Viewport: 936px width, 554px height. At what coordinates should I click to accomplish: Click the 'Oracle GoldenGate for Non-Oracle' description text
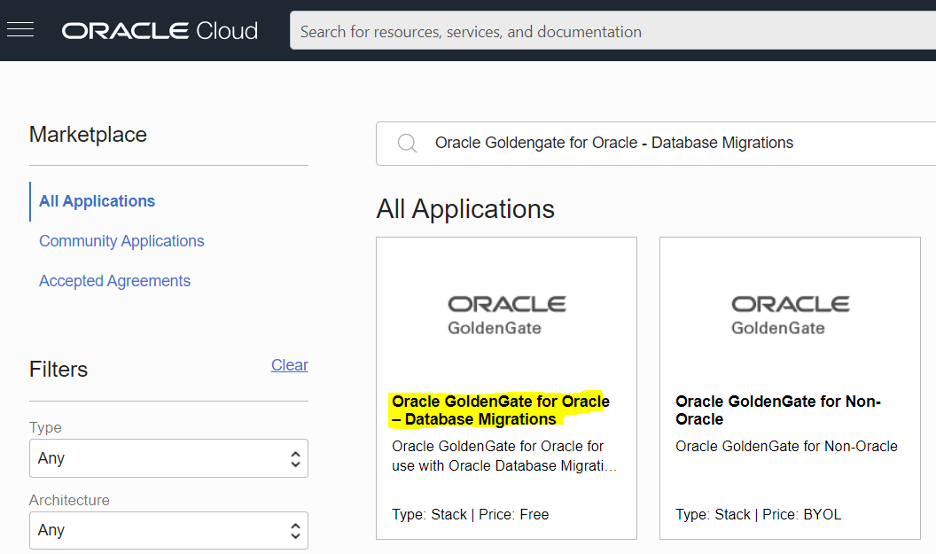coord(786,447)
